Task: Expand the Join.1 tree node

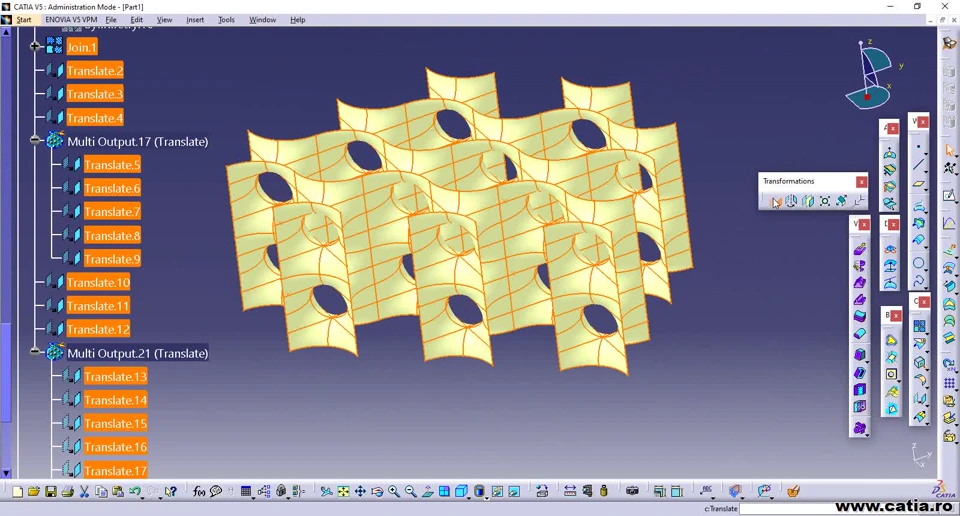Action: (x=35, y=47)
